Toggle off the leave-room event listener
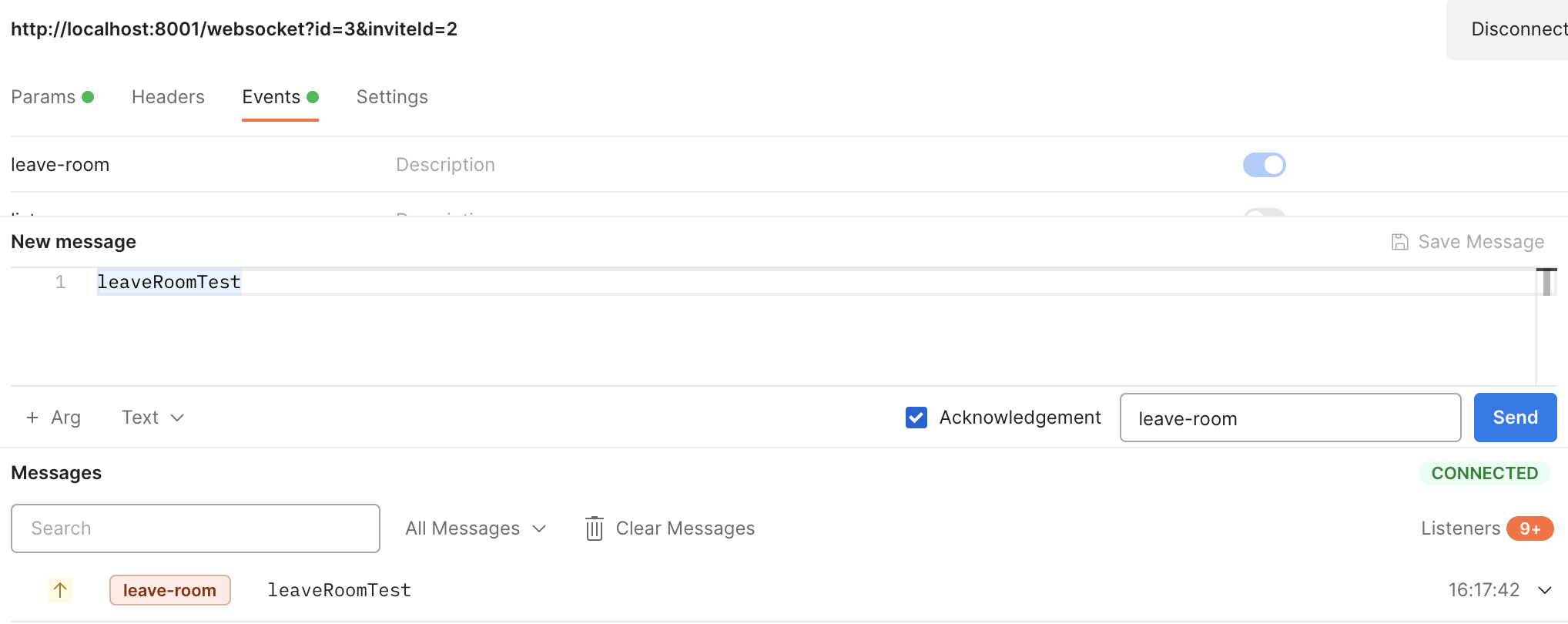This screenshot has width=1568, height=624. [1264, 165]
